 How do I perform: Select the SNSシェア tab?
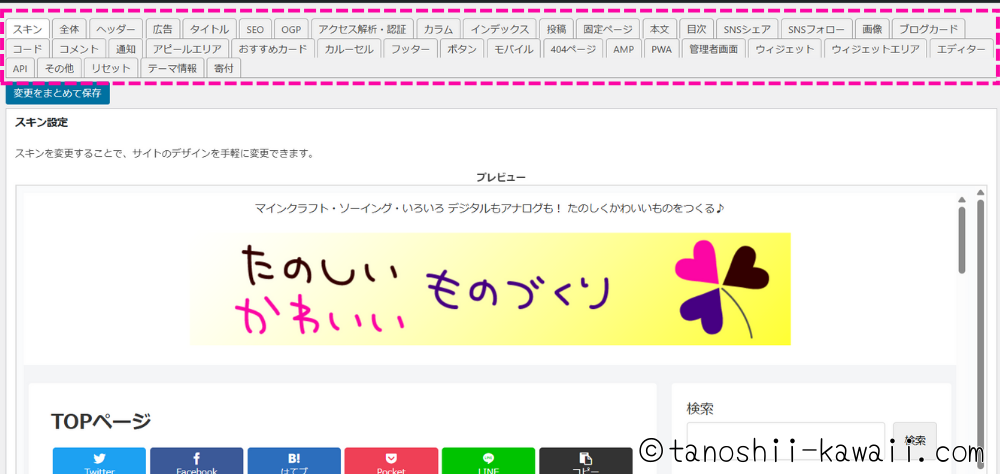pos(747,29)
